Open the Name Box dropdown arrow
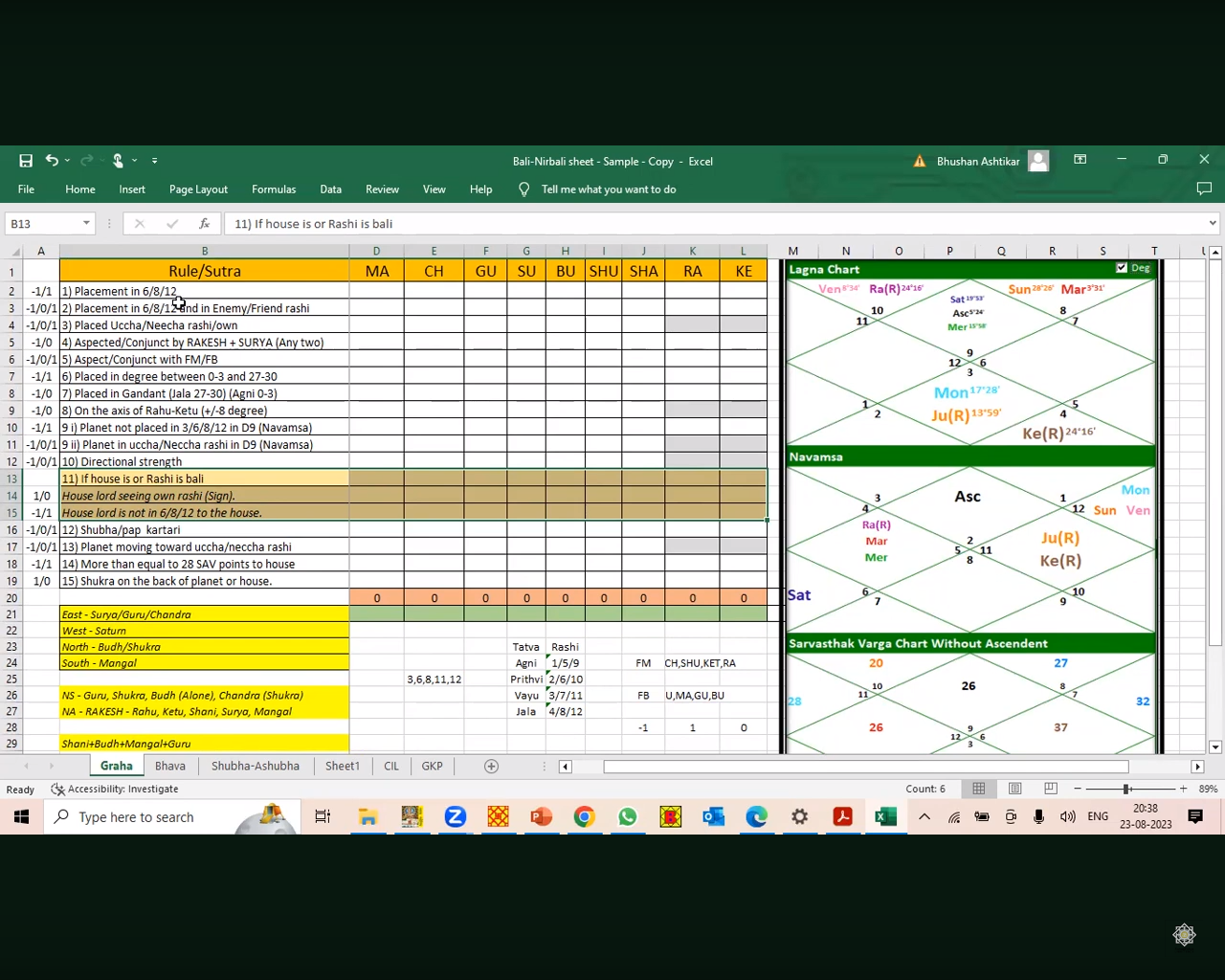The height and width of the screenshot is (980, 1225). click(86, 224)
